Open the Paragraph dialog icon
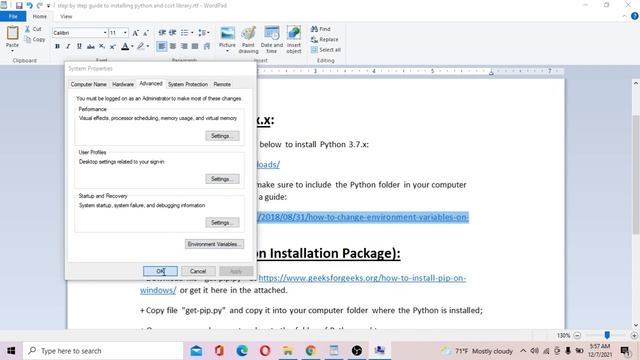This screenshot has width=640, height=360. (207, 46)
